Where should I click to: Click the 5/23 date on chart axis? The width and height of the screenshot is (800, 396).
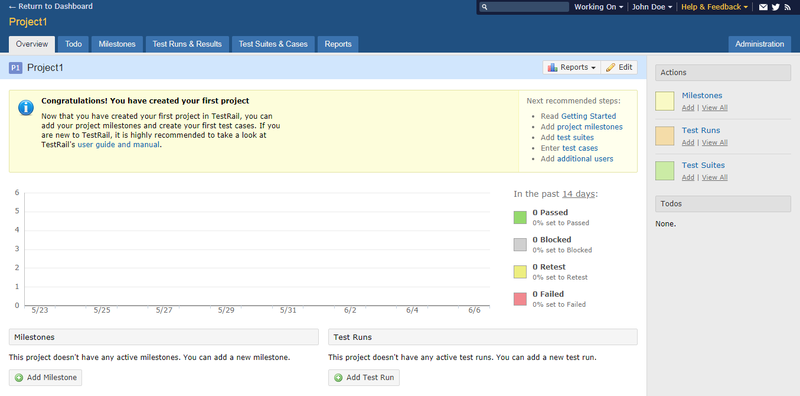pyautogui.click(x=39, y=310)
